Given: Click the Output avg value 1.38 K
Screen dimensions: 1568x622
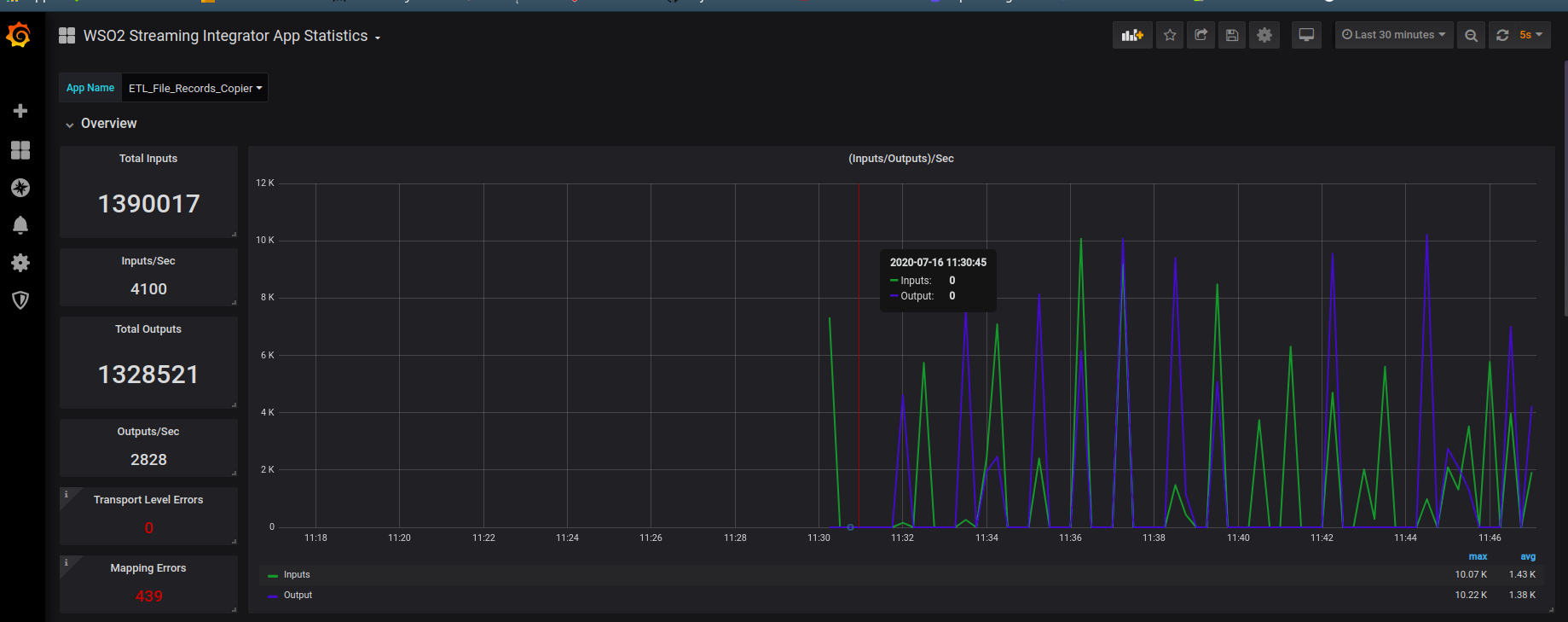Looking at the screenshot, I should click(x=1522, y=596).
